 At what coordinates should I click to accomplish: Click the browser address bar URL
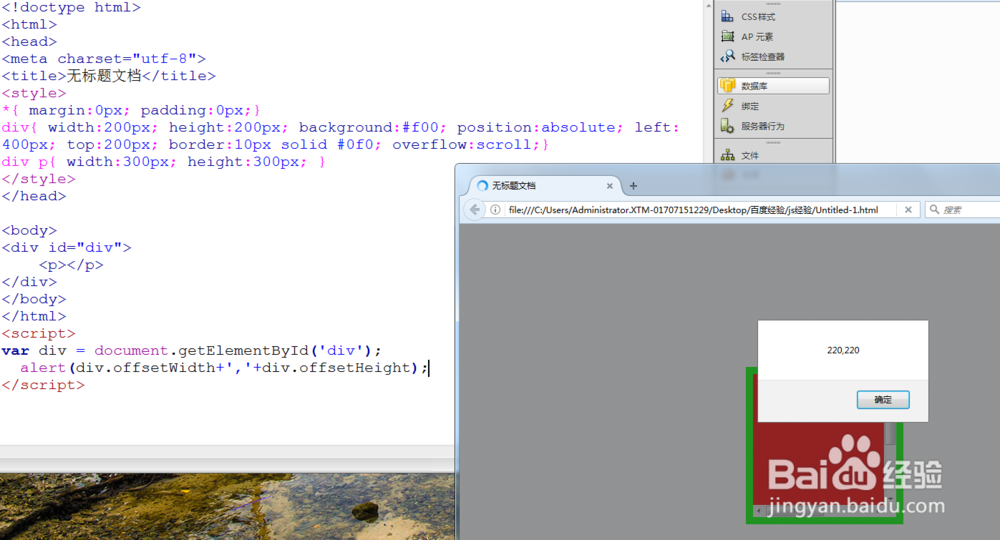click(x=693, y=210)
